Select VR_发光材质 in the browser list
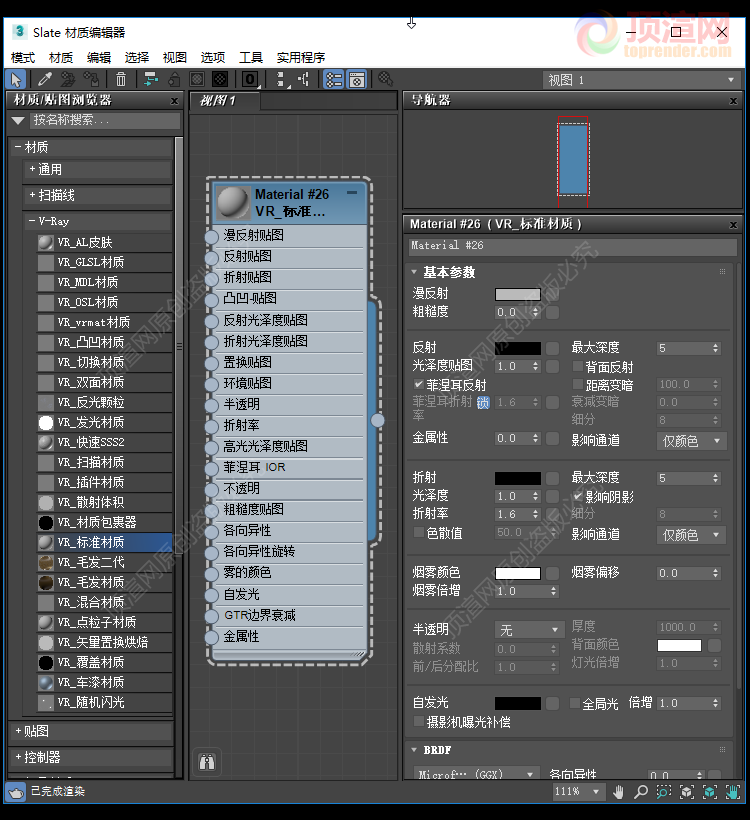 (105, 422)
